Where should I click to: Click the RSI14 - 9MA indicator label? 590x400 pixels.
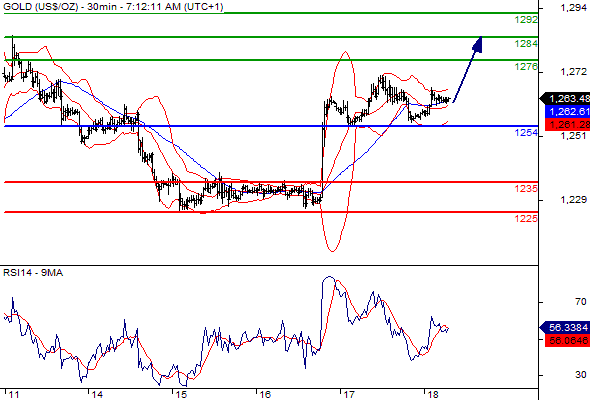[33, 273]
